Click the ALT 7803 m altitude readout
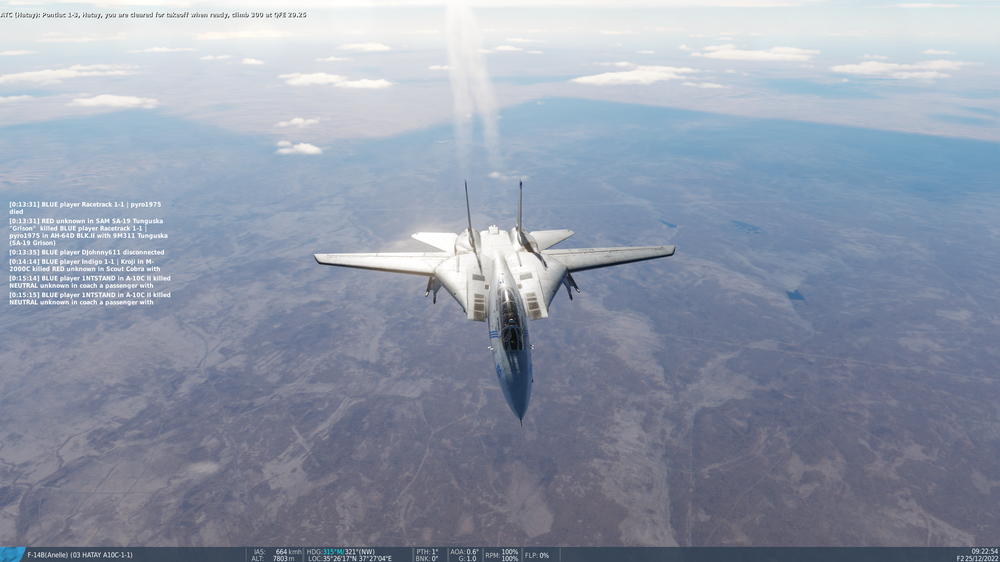Viewport: 1000px width, 562px height. (274, 559)
